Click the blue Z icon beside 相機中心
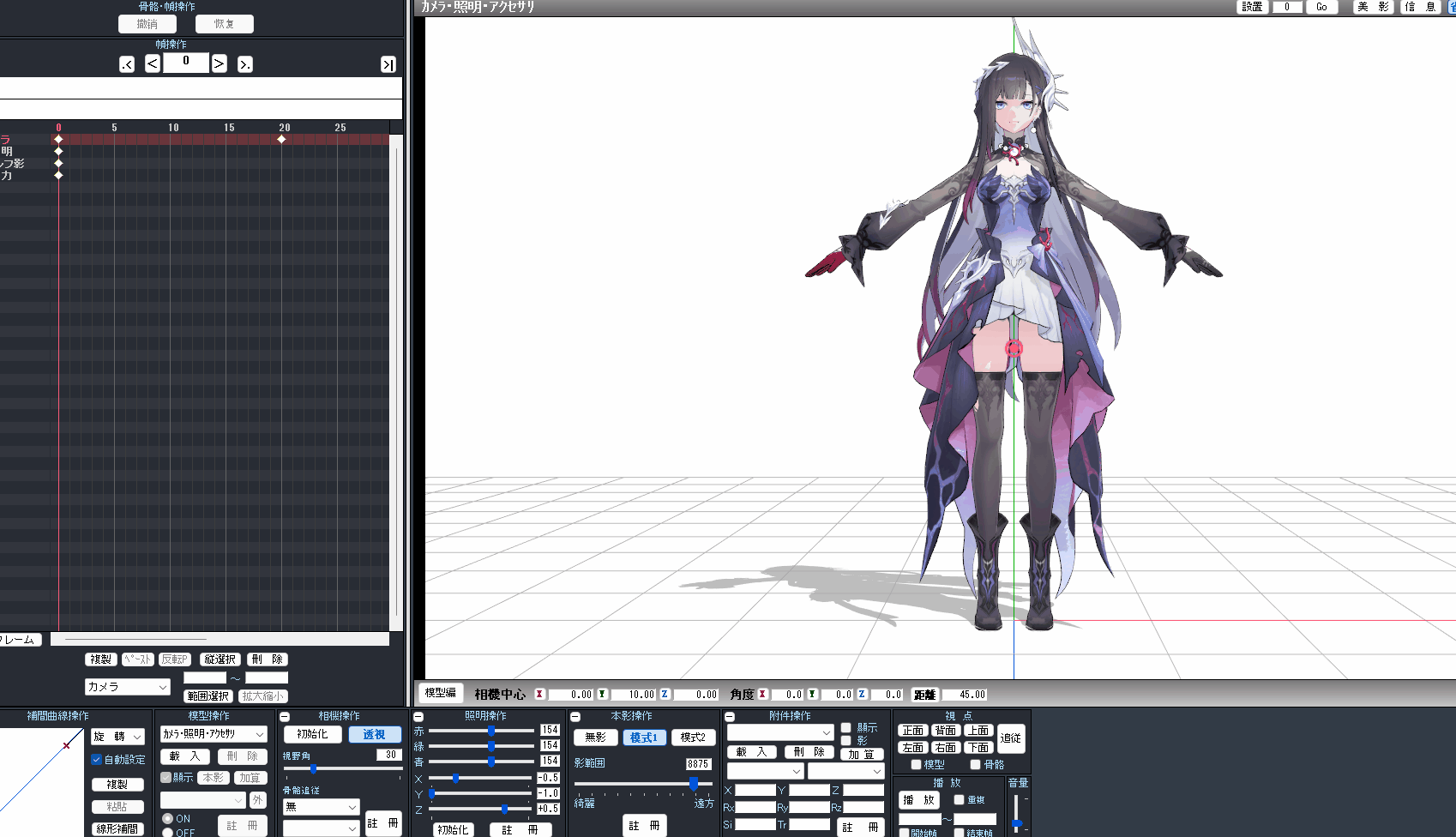The height and width of the screenshot is (837, 1456). pos(665,695)
